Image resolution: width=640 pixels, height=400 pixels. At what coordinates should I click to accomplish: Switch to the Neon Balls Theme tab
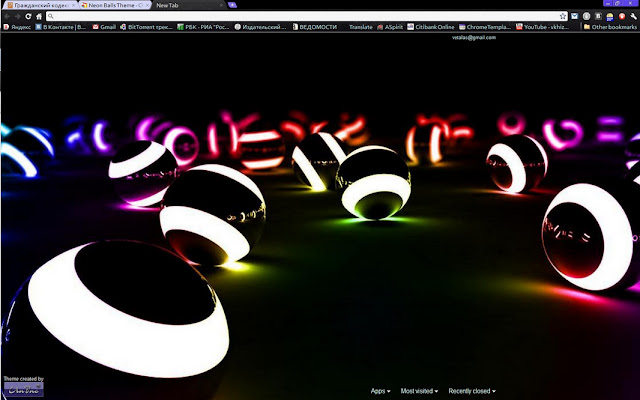click(115, 5)
